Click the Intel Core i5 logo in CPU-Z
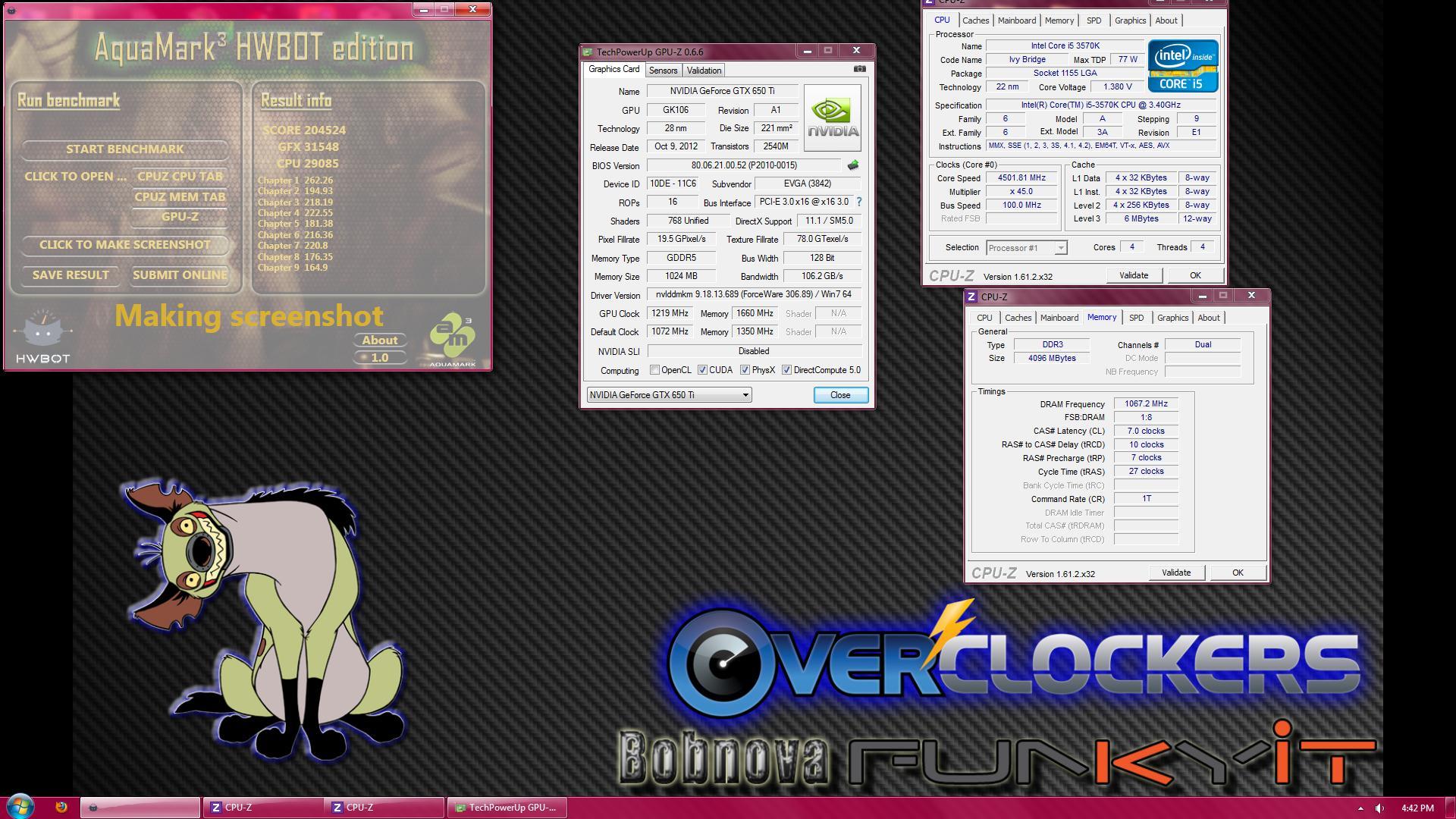 coord(1183,66)
